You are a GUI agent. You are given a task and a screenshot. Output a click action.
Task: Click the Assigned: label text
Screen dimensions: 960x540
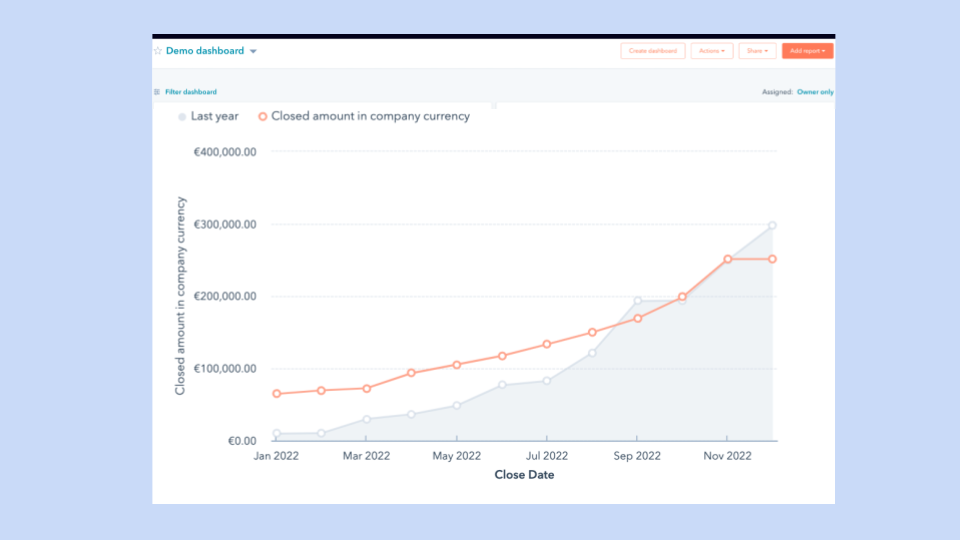(777, 92)
